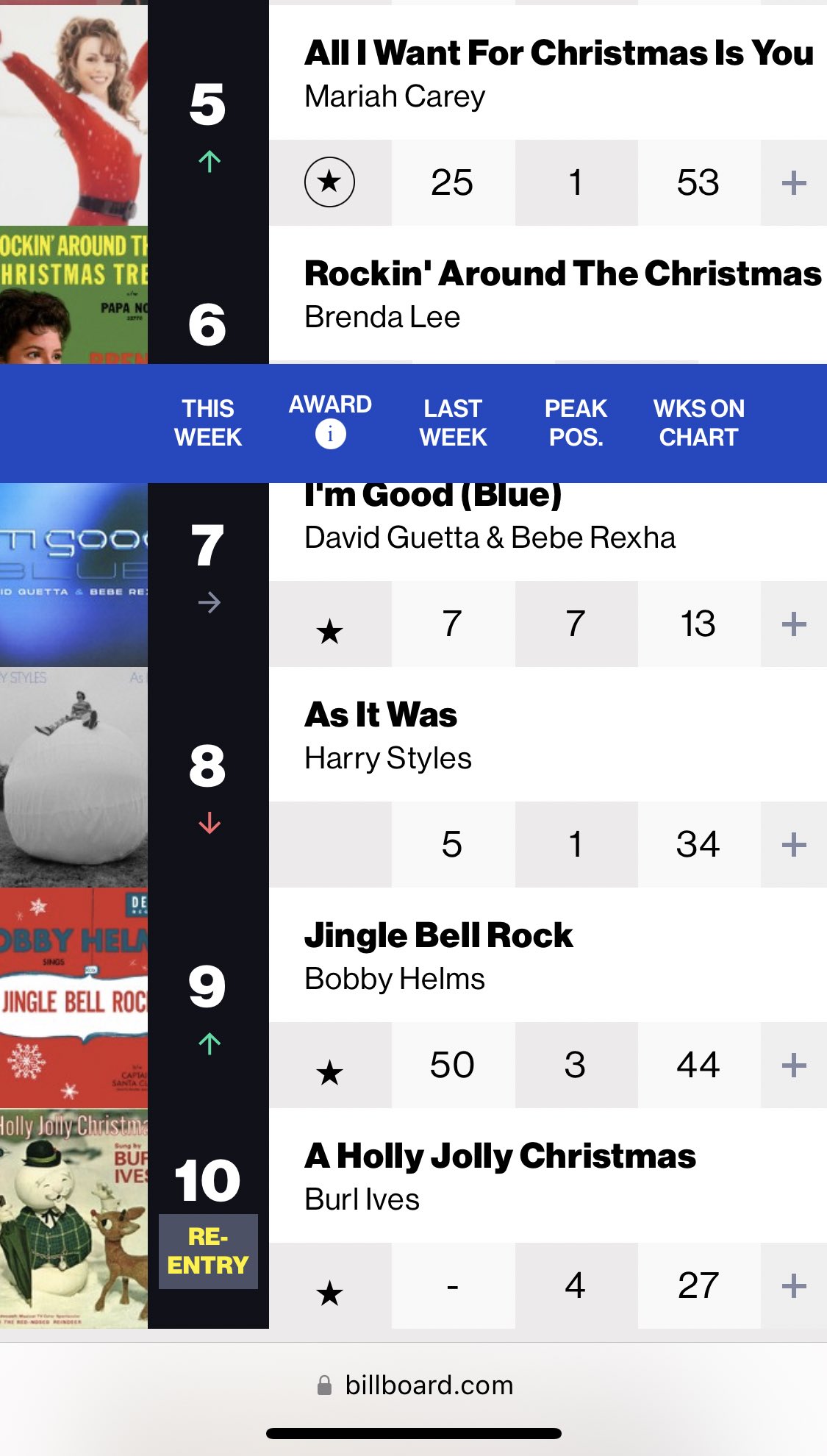Image resolution: width=827 pixels, height=1456 pixels.
Task: Tap star award icon for Jingle Bell Rock
Action: click(329, 1072)
